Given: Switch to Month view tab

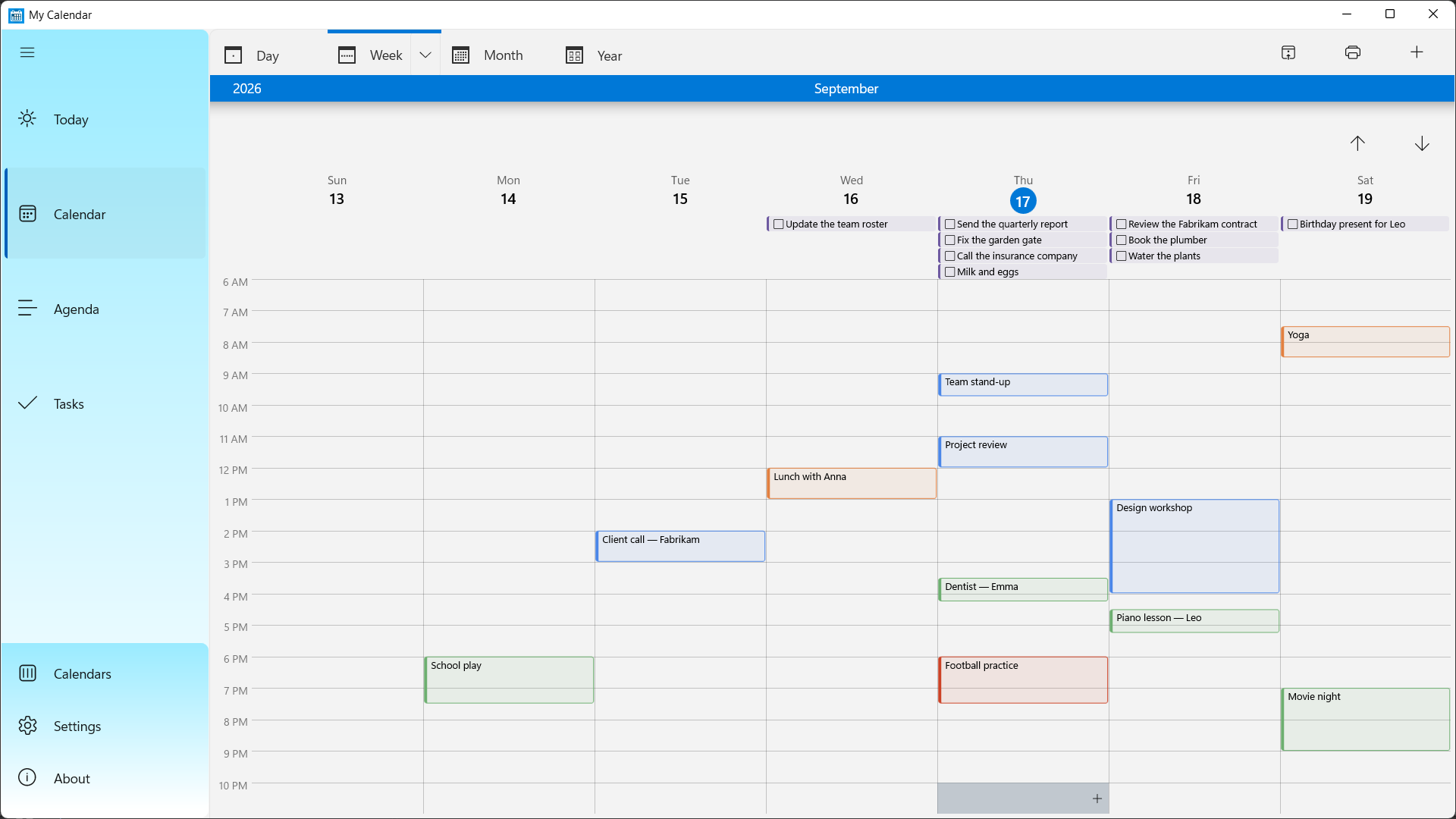Looking at the screenshot, I should [x=497, y=55].
